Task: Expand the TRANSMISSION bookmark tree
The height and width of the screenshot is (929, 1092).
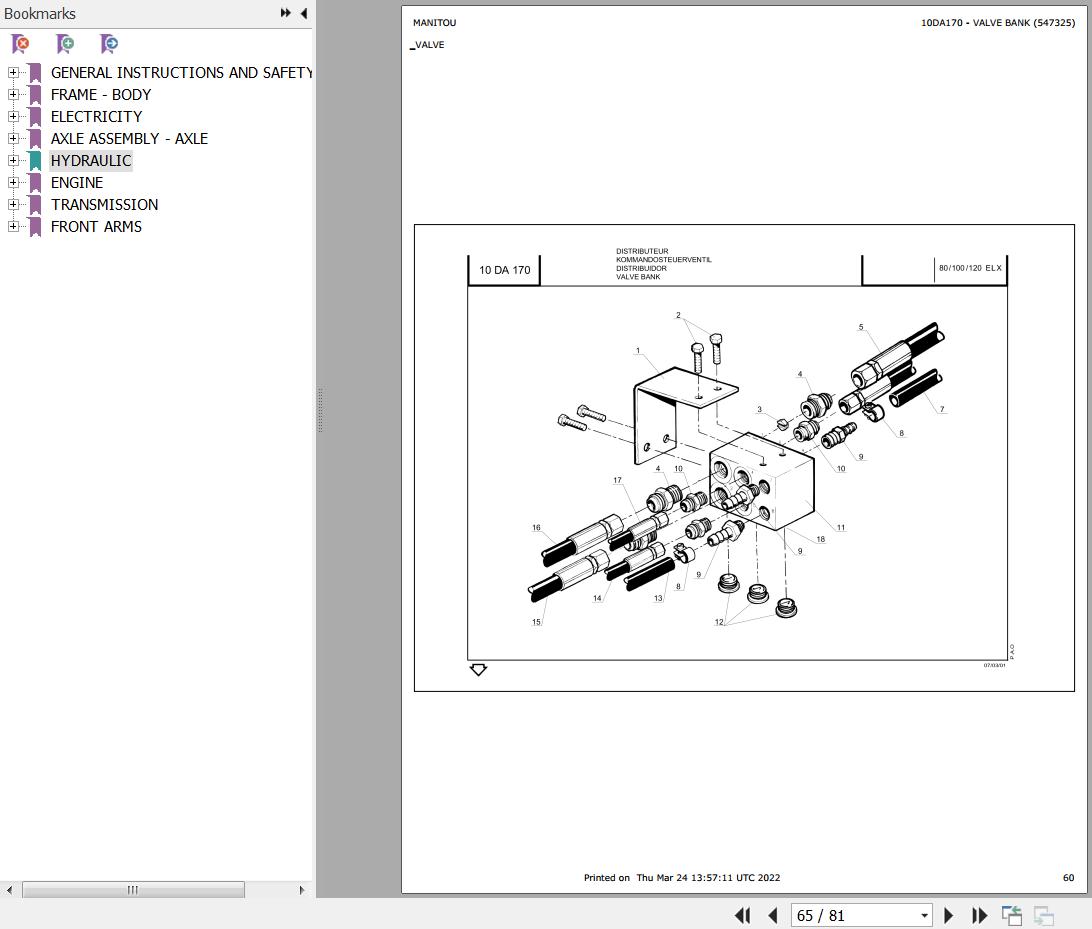Action: tap(11, 204)
